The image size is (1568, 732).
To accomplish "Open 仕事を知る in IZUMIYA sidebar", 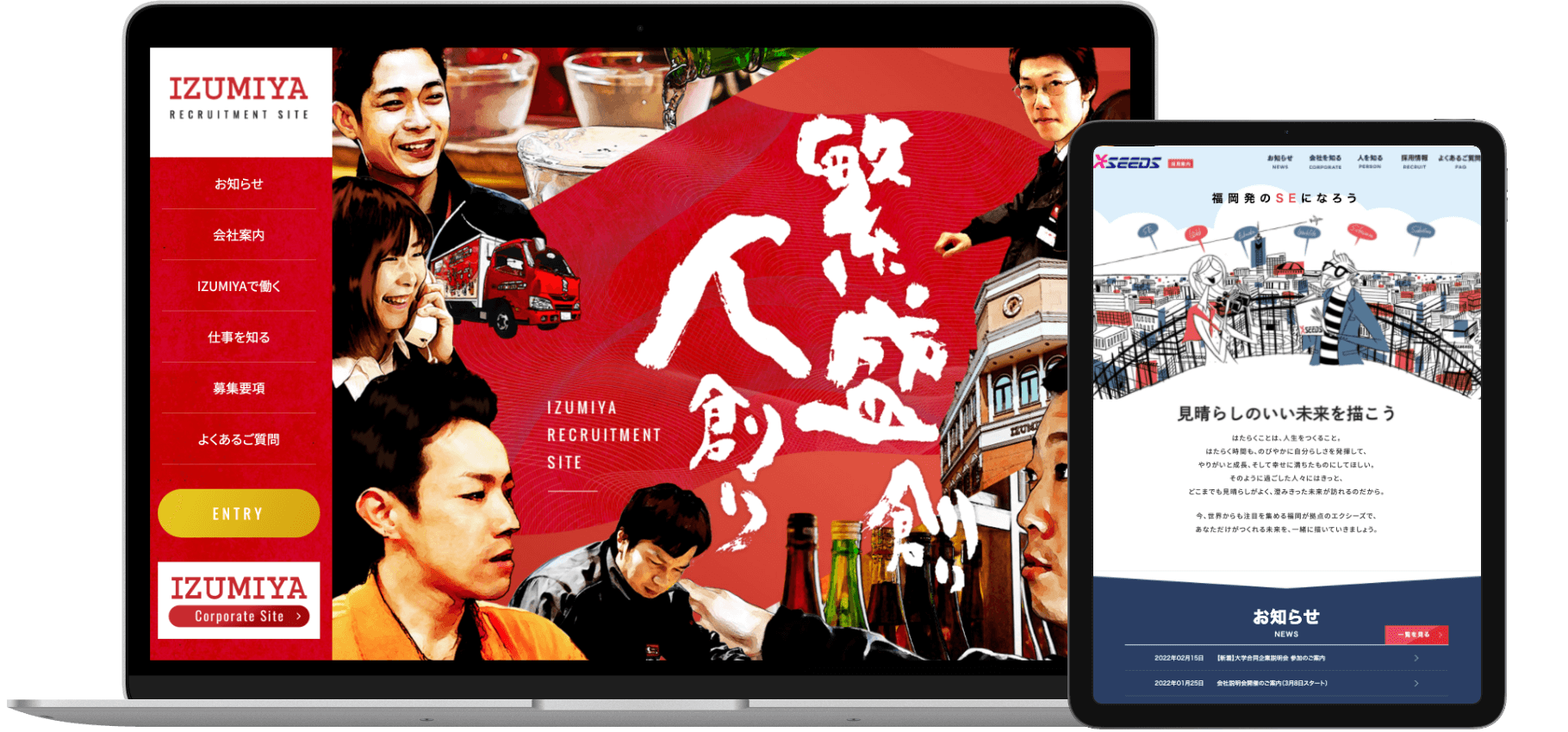I will [x=239, y=338].
